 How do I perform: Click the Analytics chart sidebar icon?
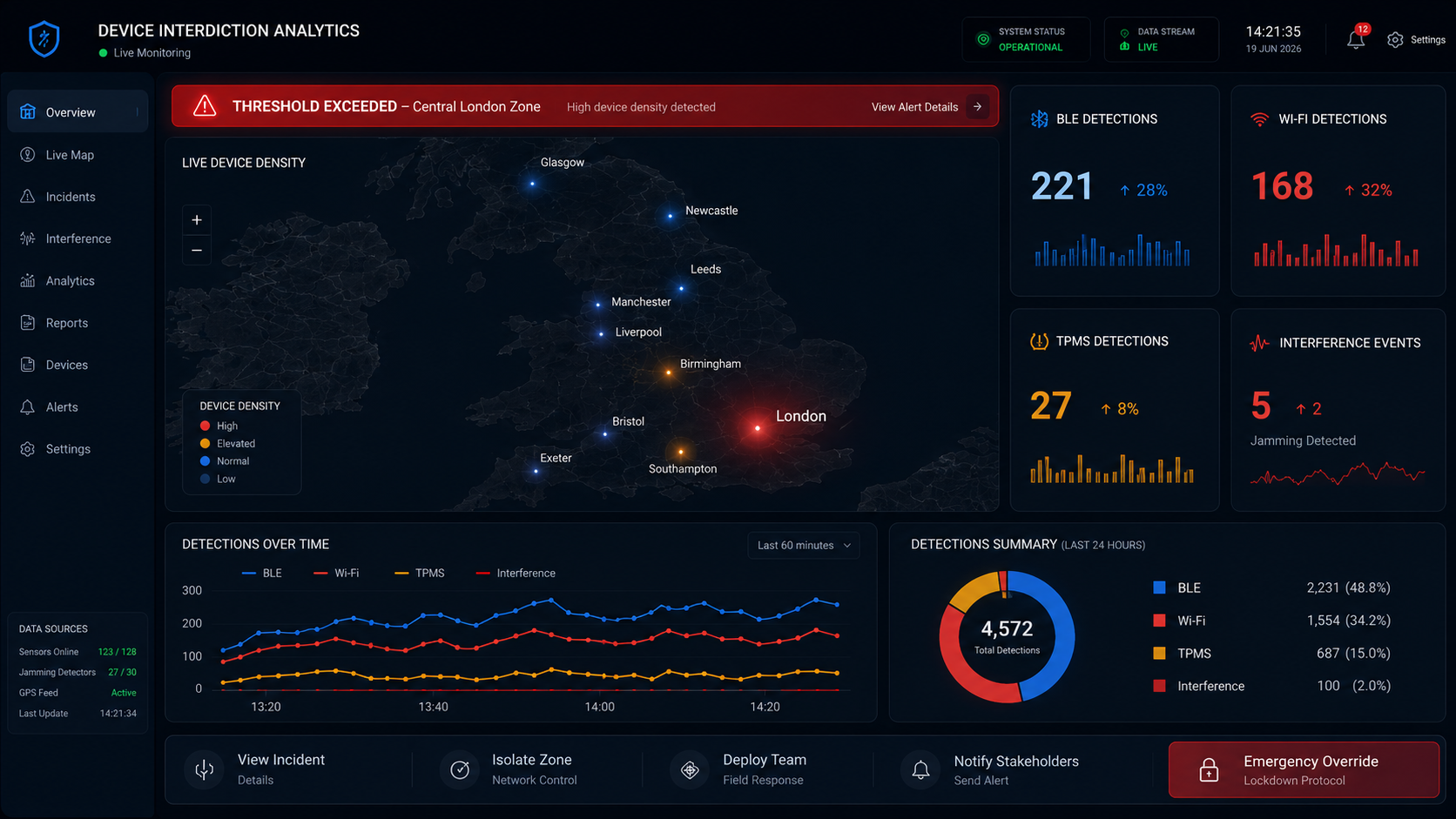coord(28,281)
